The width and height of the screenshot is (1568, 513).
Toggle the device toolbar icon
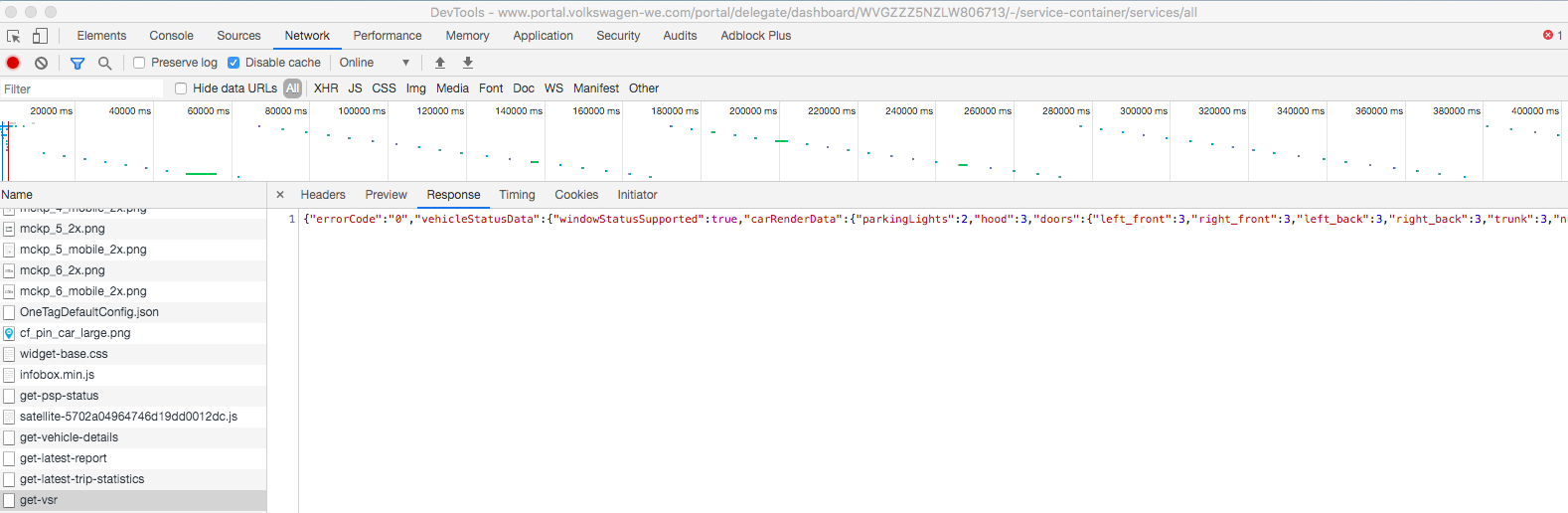tap(40, 36)
